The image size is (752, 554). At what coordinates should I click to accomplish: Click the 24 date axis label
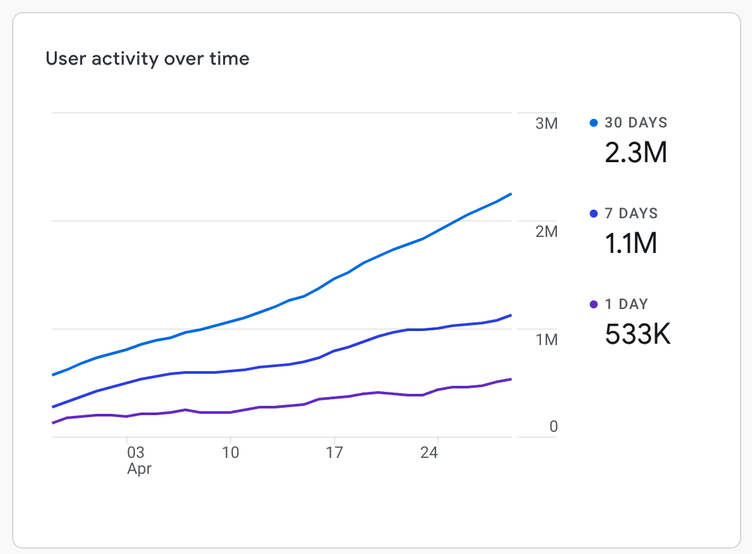429,453
